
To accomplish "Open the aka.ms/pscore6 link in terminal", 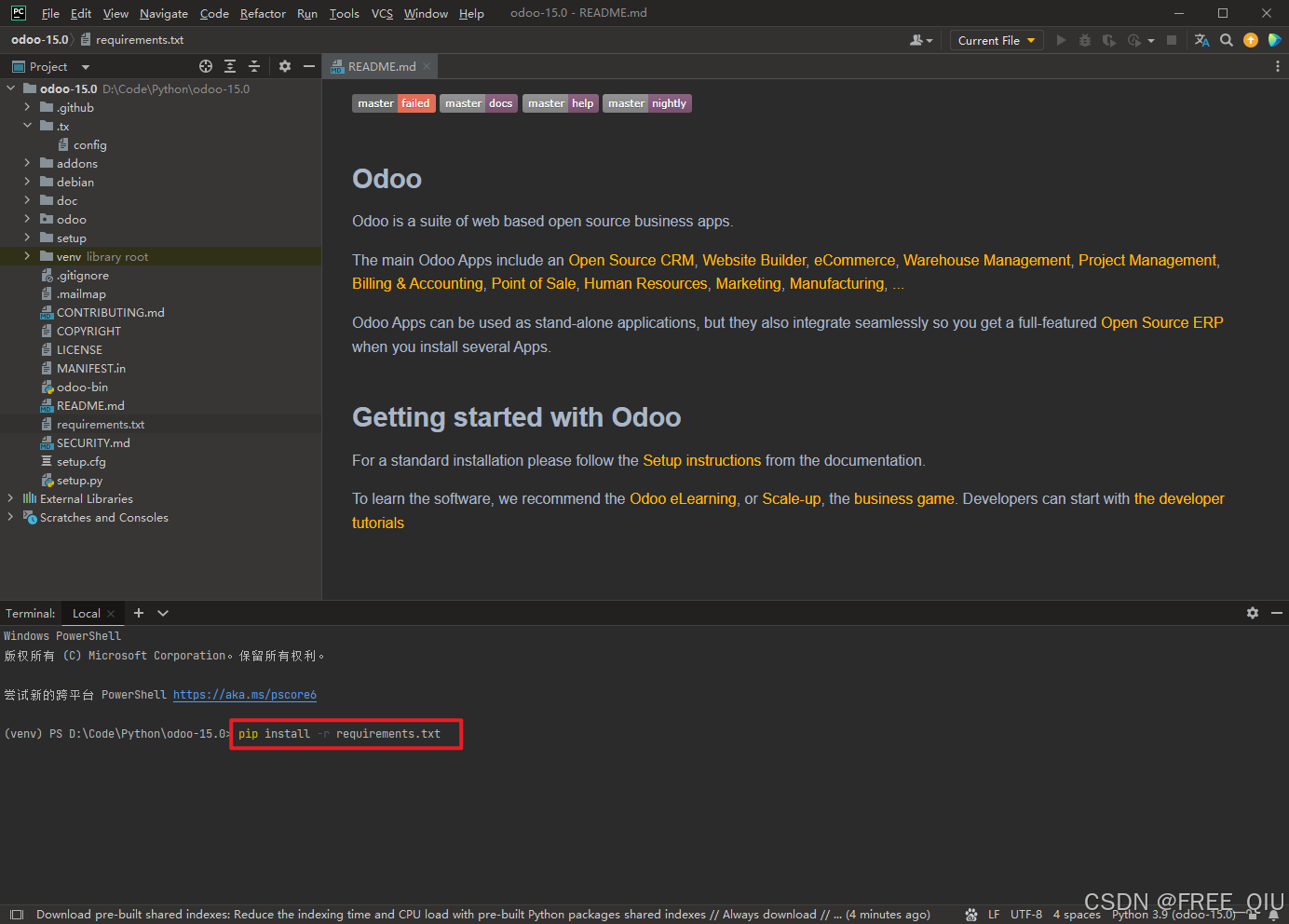I will pos(245,695).
